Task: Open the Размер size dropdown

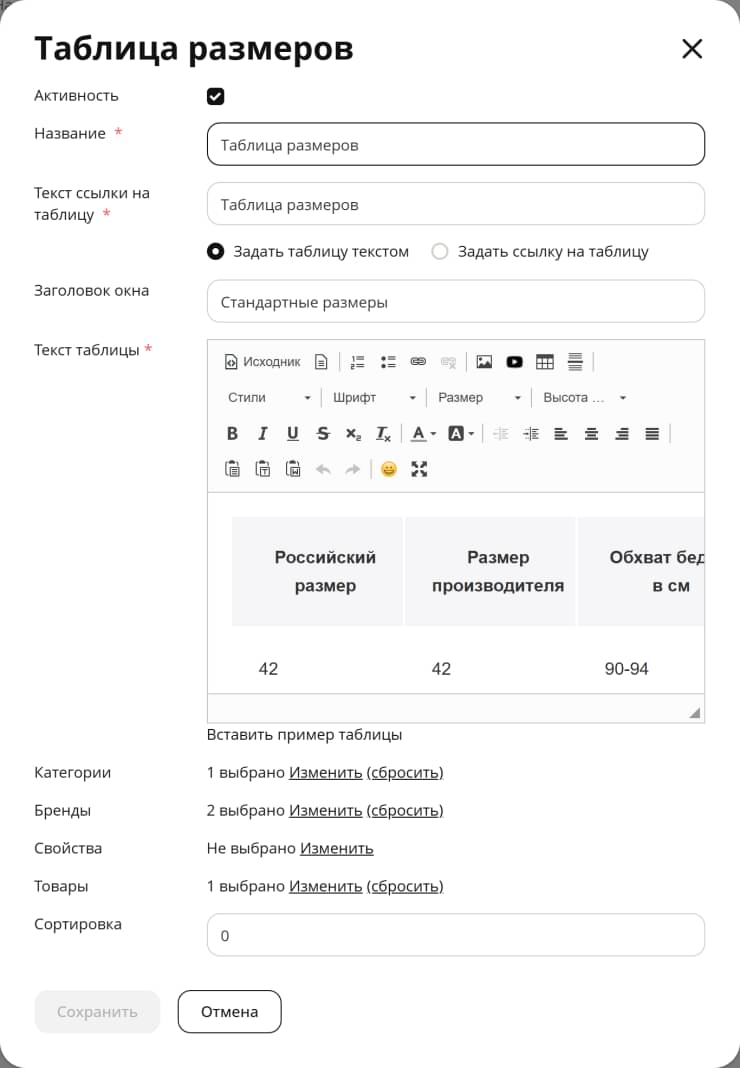Action: (479, 398)
